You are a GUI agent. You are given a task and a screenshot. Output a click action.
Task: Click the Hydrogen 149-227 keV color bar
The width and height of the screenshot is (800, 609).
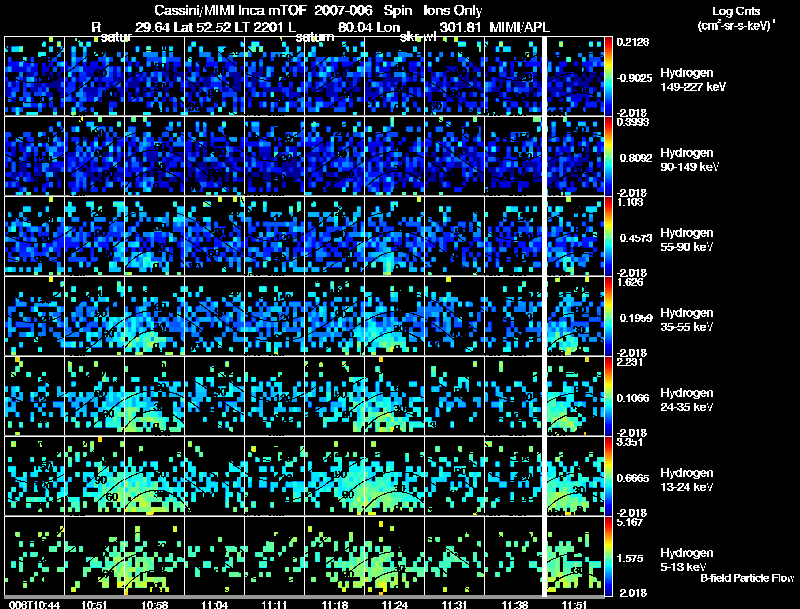[608, 76]
